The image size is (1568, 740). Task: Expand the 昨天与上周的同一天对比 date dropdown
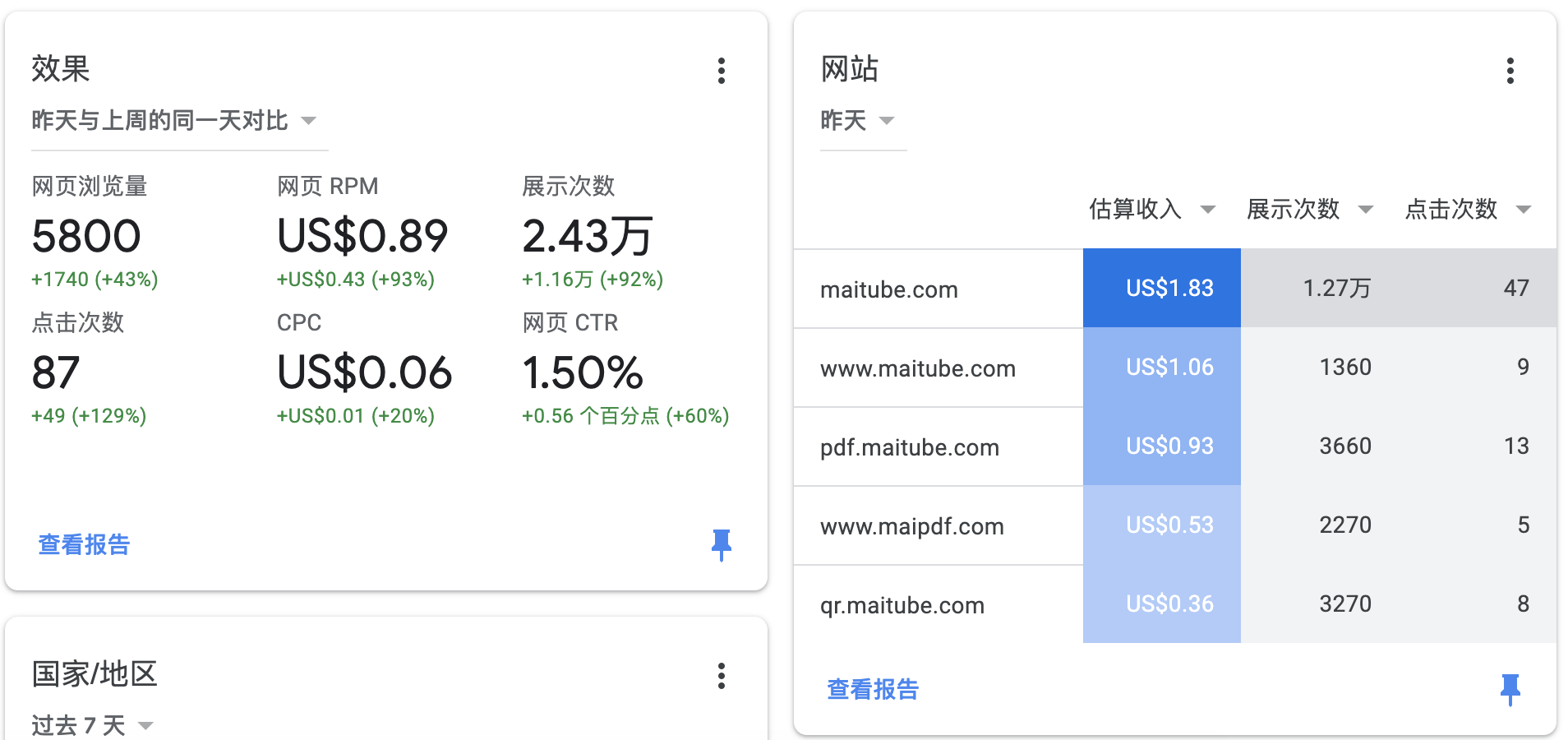coord(179,121)
